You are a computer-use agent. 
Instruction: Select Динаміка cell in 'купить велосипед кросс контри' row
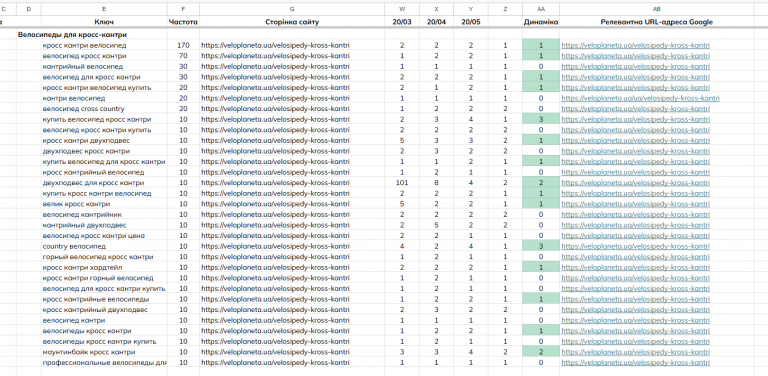541,119
